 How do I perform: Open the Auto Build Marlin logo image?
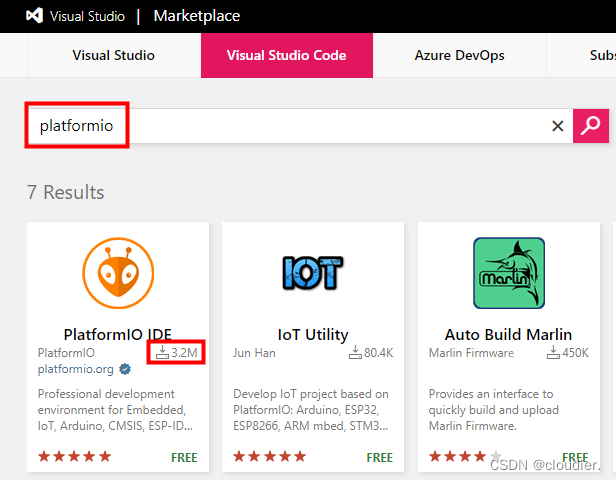[509, 273]
